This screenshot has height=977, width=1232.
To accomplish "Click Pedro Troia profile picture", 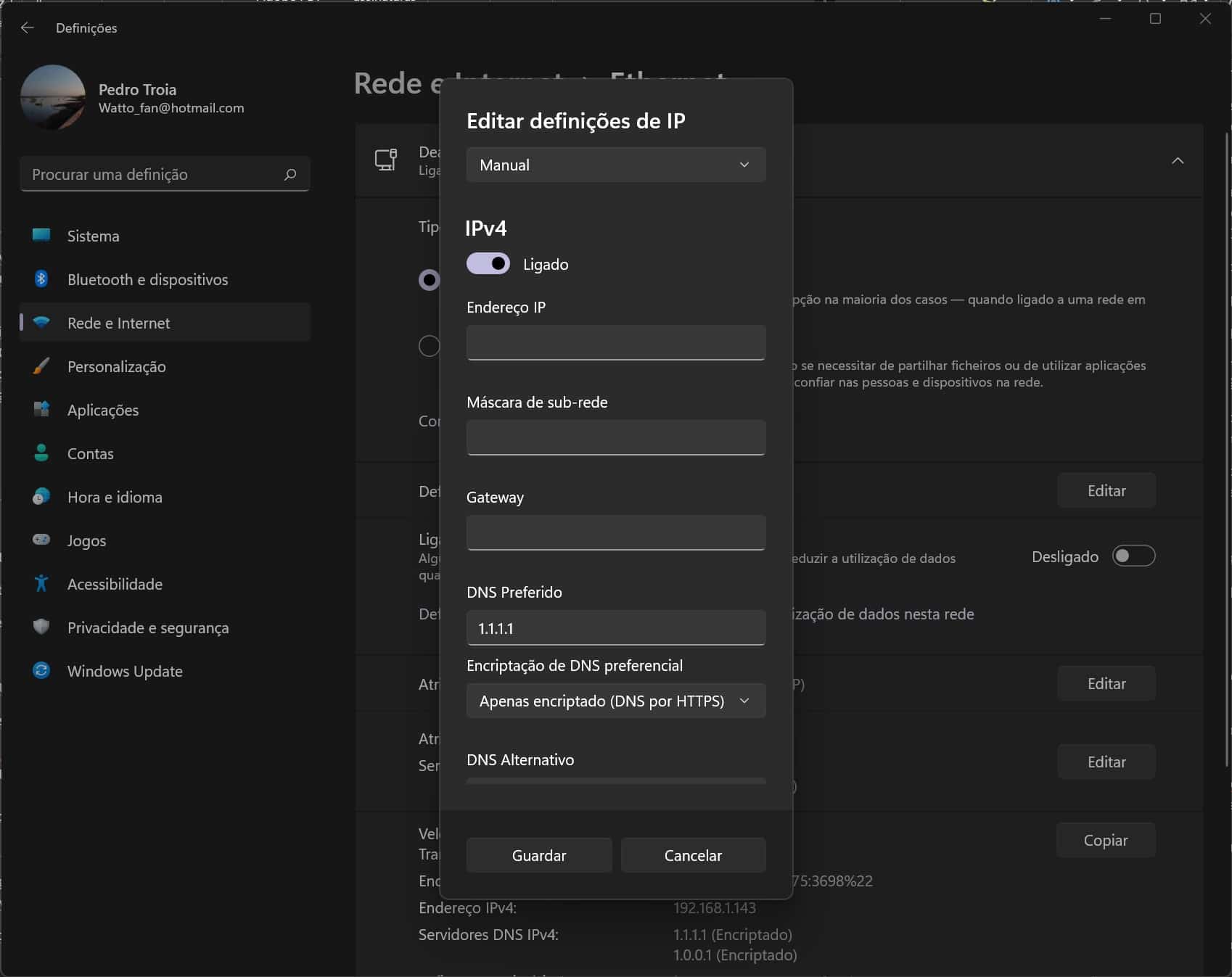I will (53, 97).
